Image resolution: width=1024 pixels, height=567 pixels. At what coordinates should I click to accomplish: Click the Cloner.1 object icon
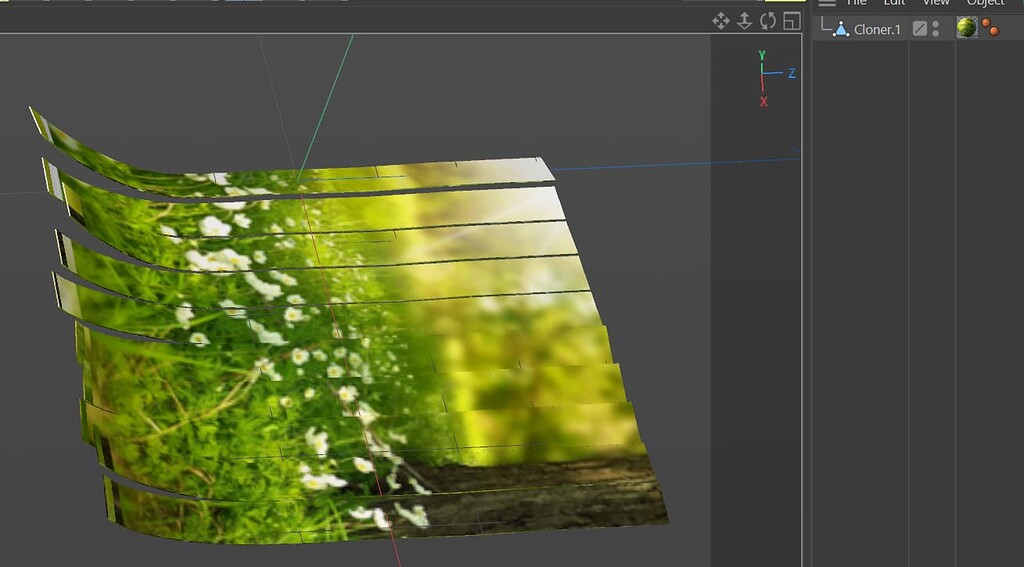click(841, 29)
